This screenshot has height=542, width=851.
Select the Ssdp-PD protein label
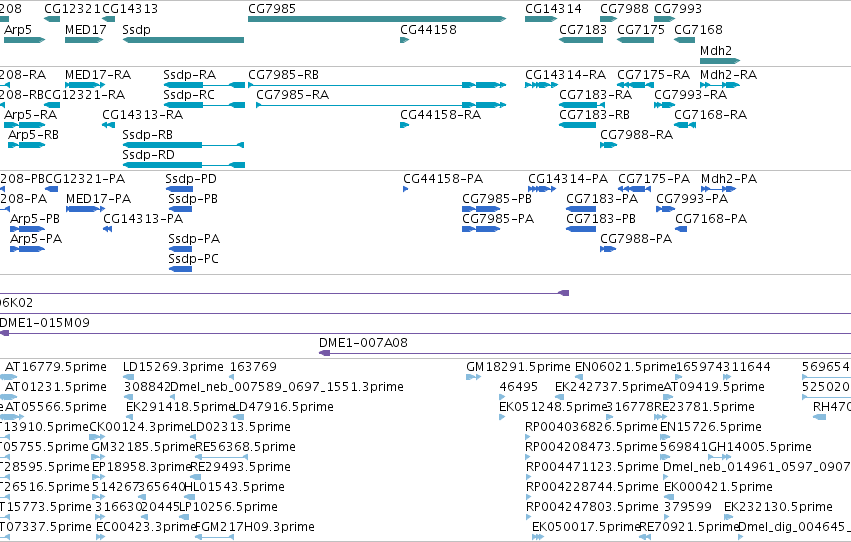click(x=191, y=178)
